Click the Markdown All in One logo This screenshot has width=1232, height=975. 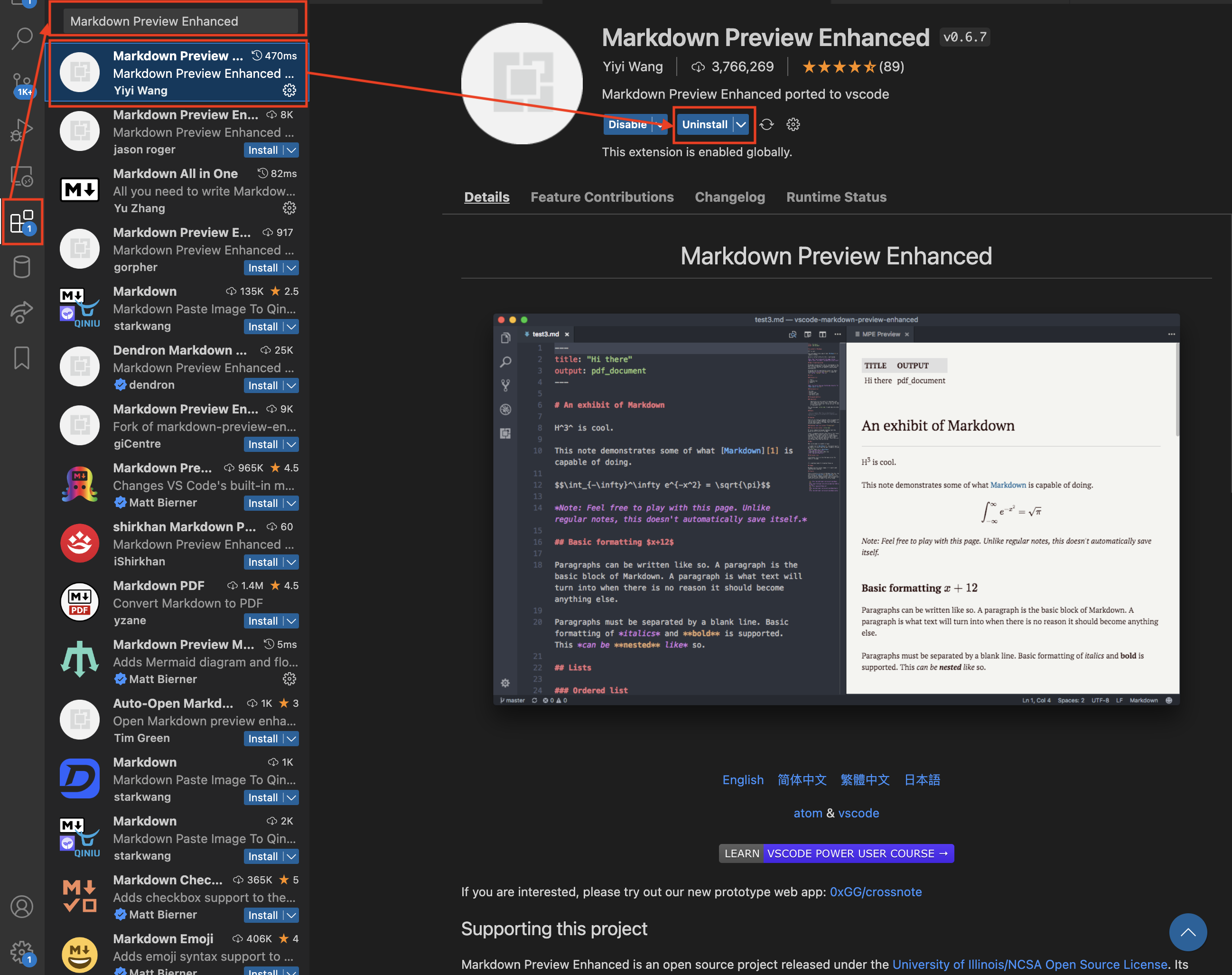point(80,189)
